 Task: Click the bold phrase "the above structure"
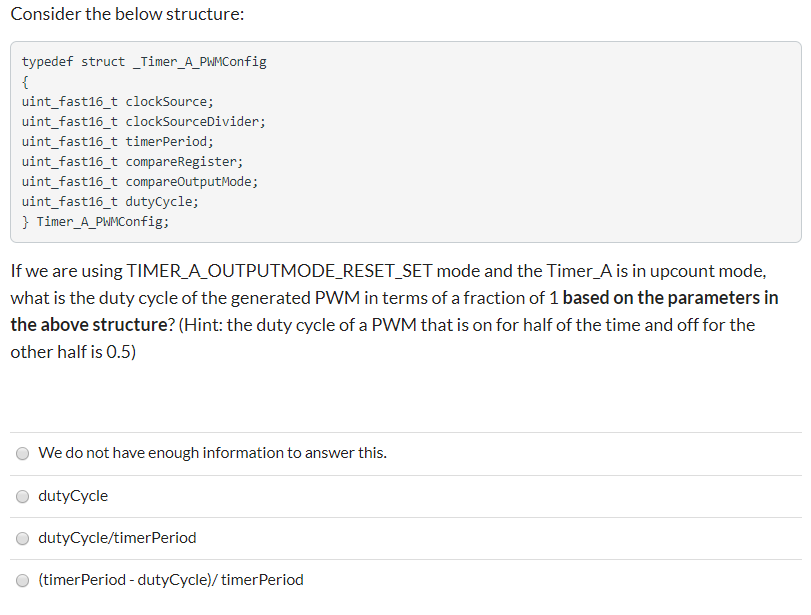[x=89, y=325]
